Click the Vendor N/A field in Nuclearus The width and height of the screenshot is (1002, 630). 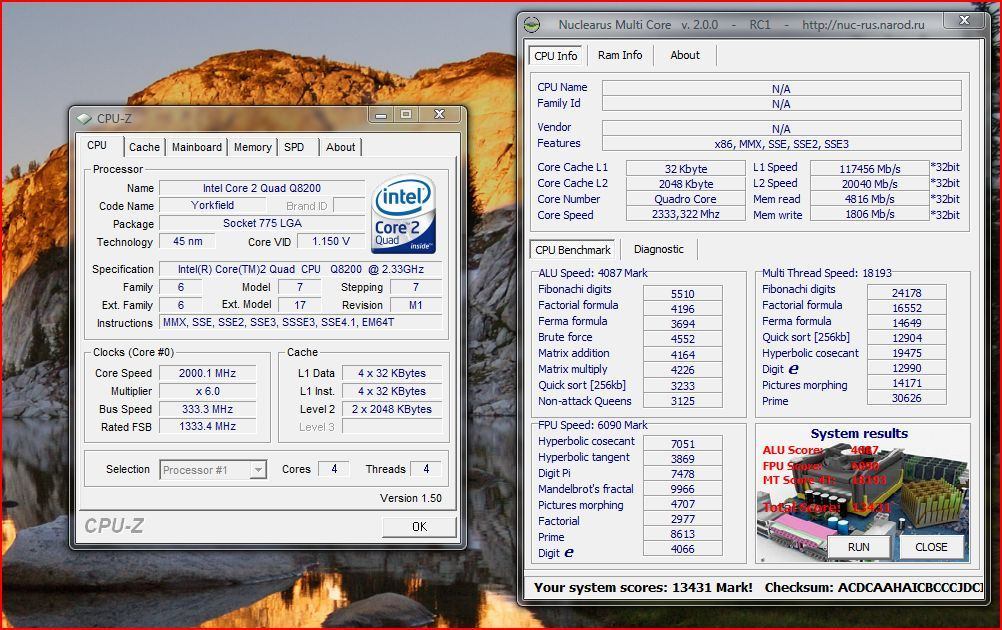point(782,128)
